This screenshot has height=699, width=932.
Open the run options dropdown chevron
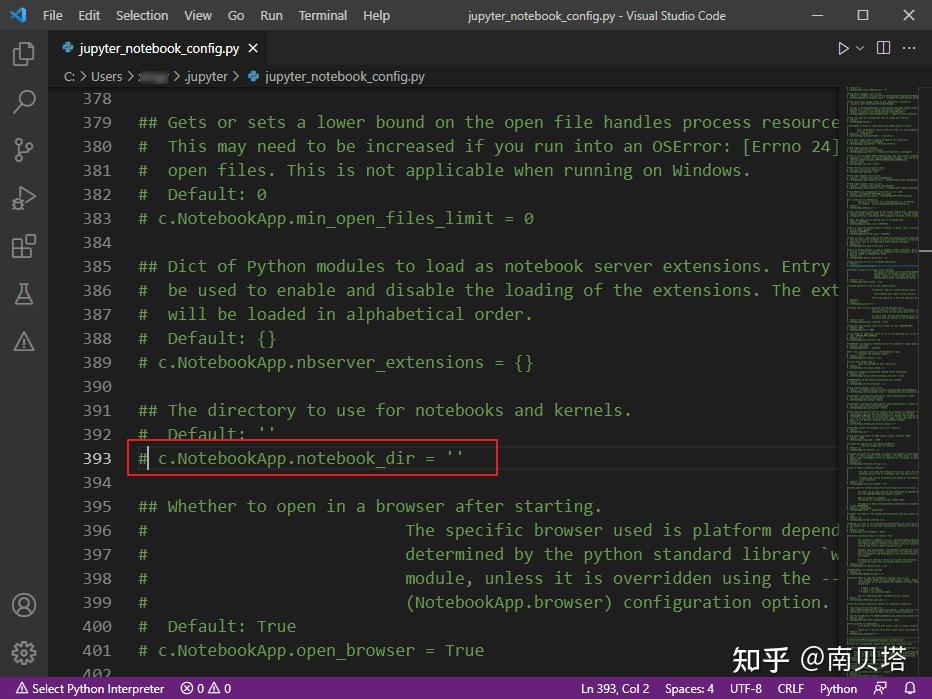(858, 47)
